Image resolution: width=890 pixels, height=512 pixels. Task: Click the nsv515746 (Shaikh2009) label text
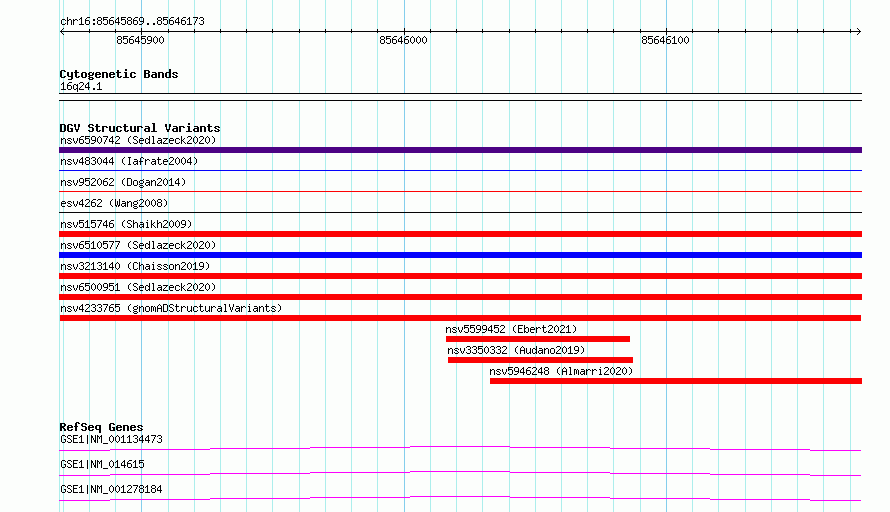click(x=126, y=224)
